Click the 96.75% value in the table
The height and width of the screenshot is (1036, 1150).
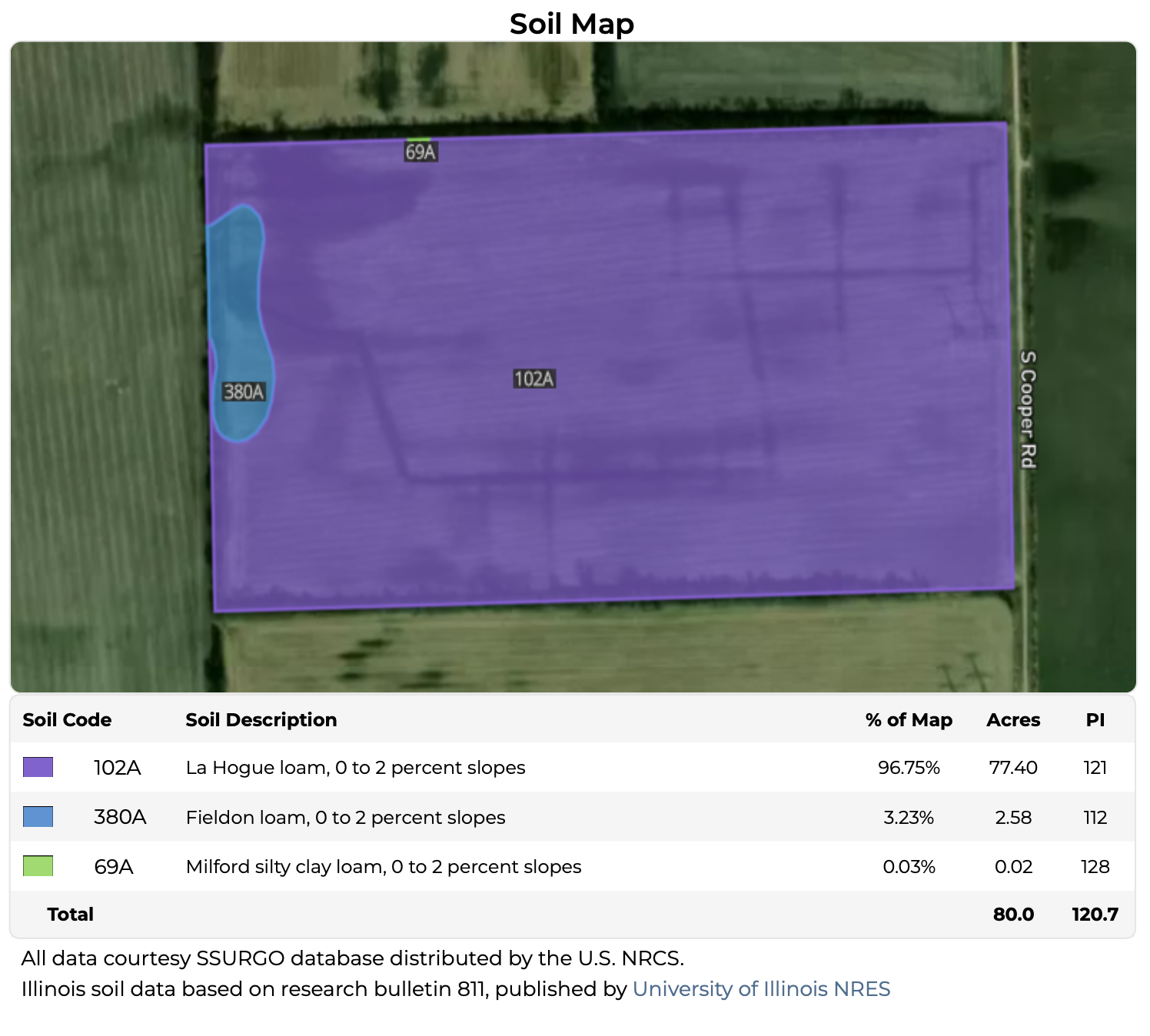pos(909,768)
